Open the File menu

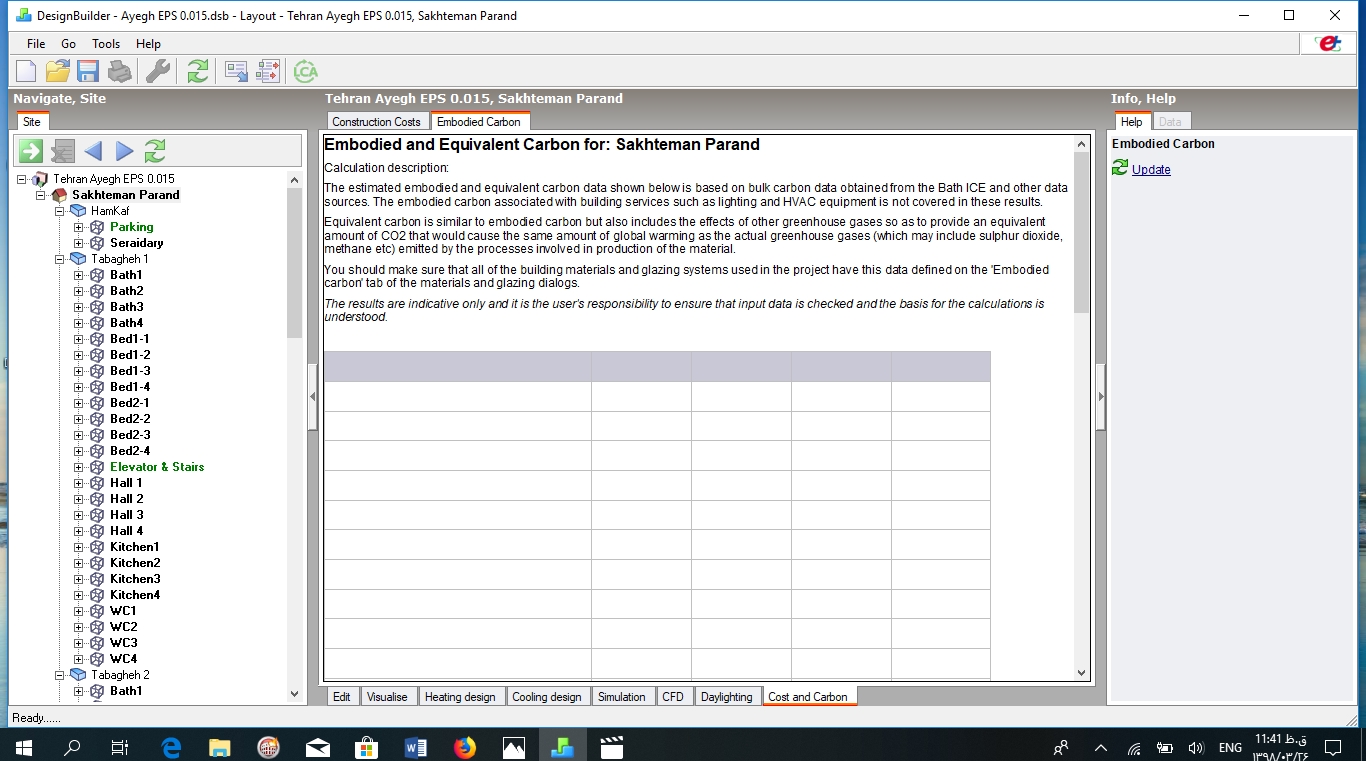tap(36, 44)
